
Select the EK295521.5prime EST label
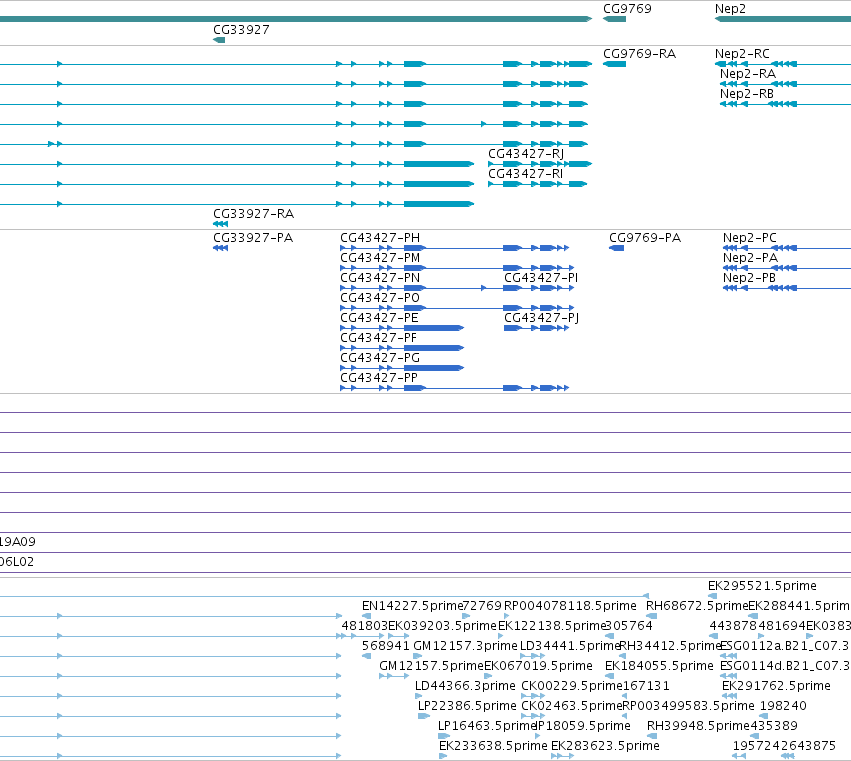762,586
